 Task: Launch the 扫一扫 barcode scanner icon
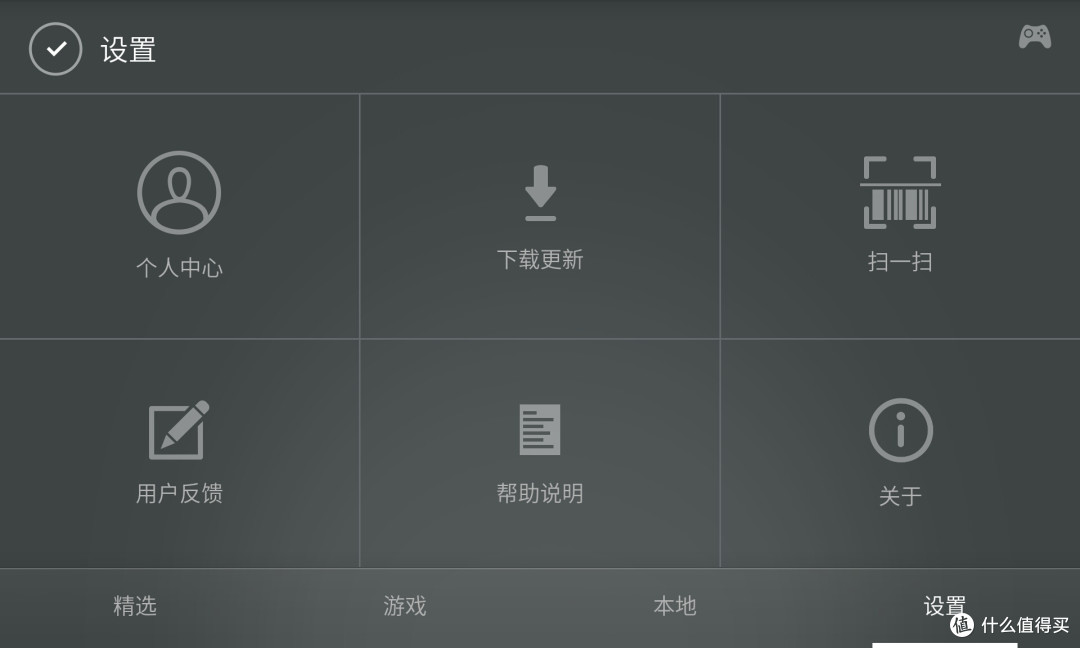click(900, 193)
